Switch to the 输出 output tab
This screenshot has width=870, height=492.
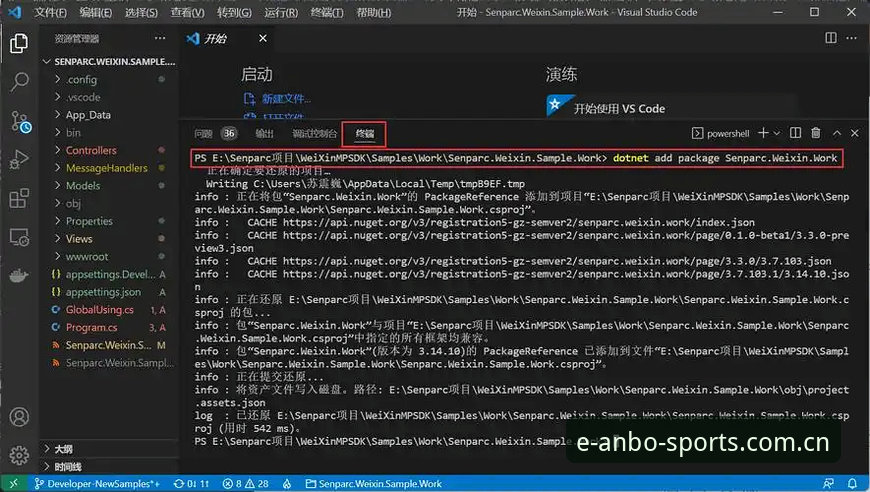[265, 134]
